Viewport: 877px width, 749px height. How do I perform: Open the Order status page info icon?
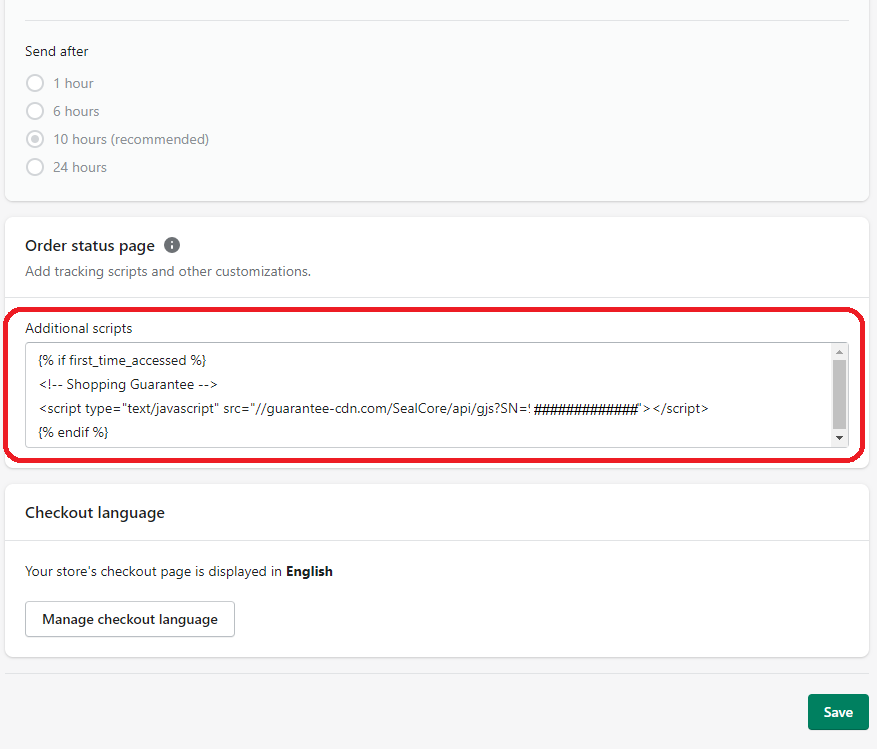click(172, 245)
